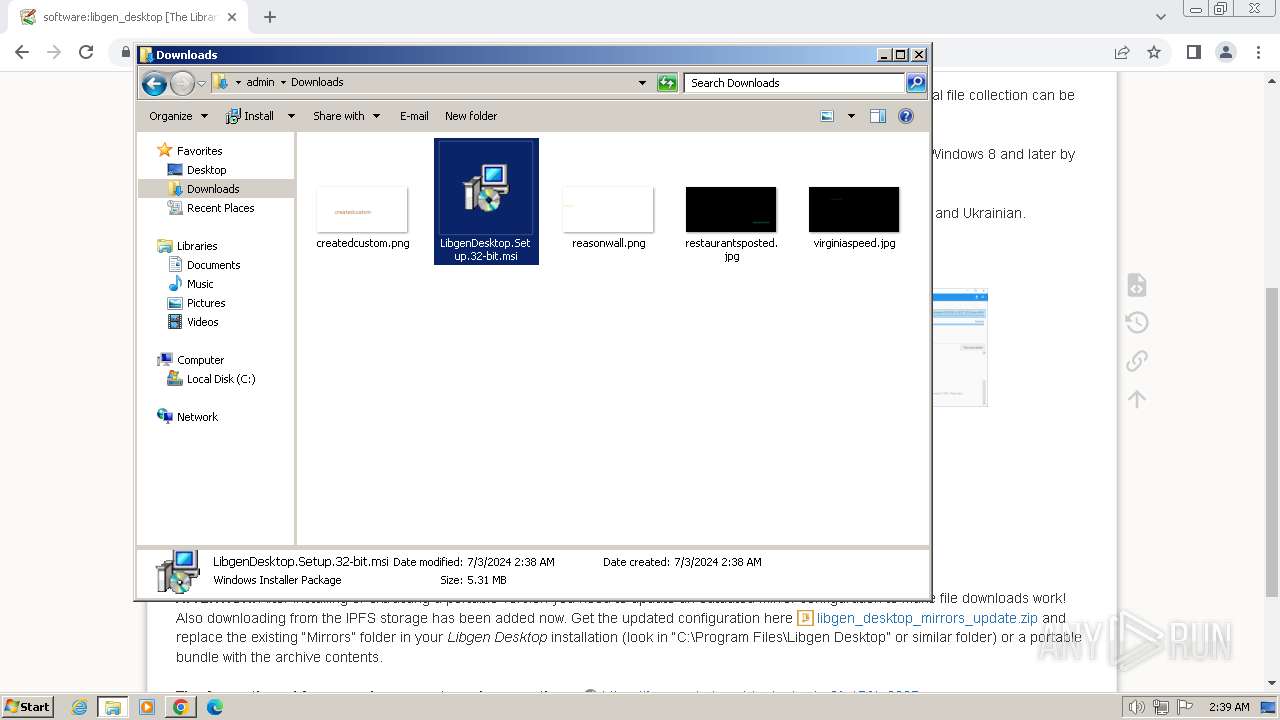
Task: Select LibgenDesktop.Setup.32-bit.msi installer file
Action: (x=486, y=202)
